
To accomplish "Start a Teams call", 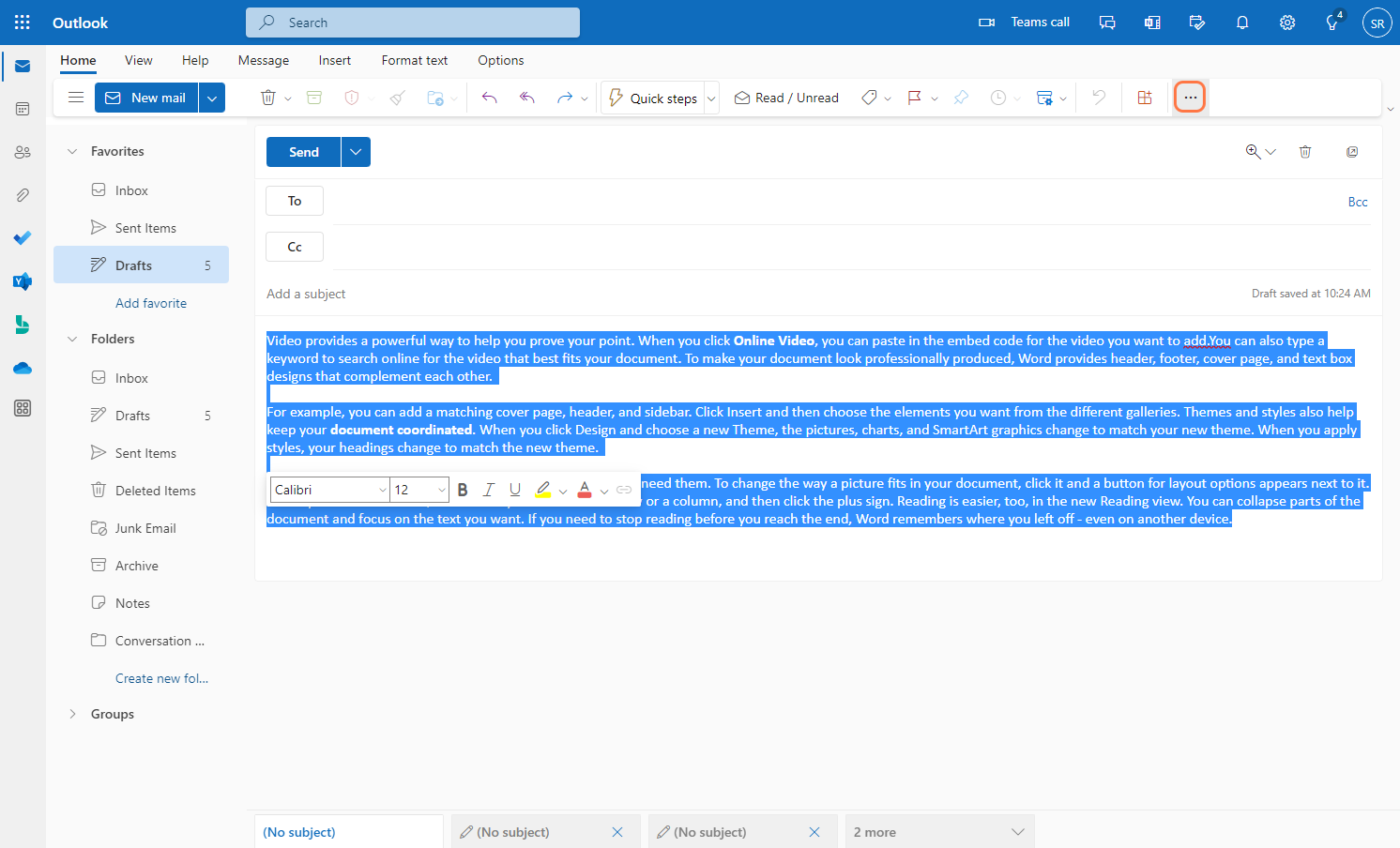I will pos(1024,23).
